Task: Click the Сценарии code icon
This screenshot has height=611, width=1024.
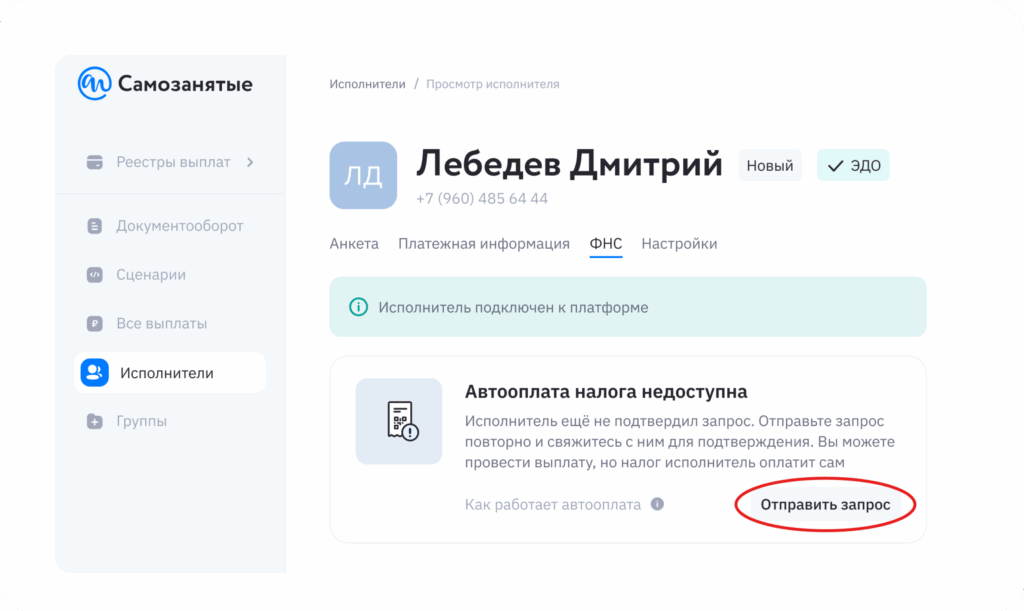Action: [95, 275]
